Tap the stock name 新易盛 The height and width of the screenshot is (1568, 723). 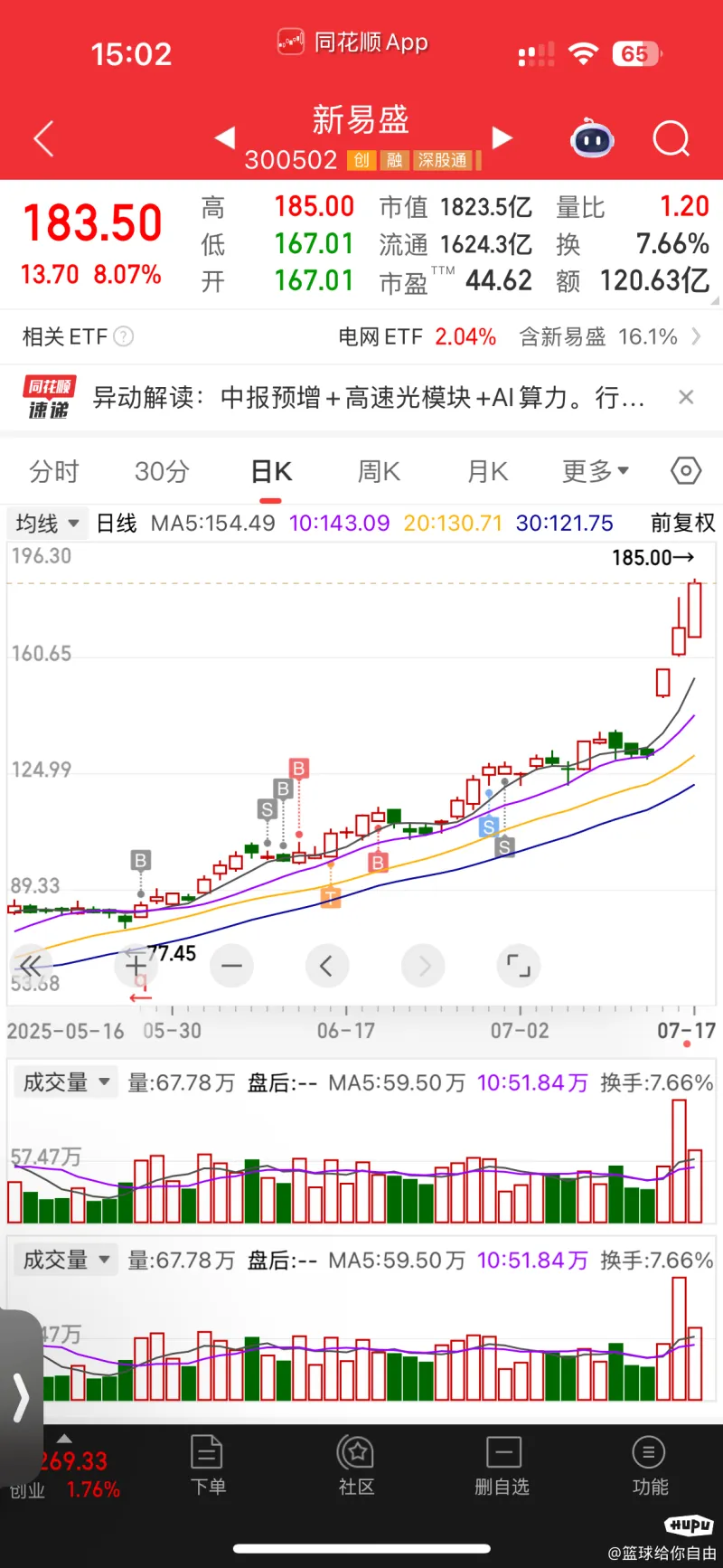(x=361, y=119)
